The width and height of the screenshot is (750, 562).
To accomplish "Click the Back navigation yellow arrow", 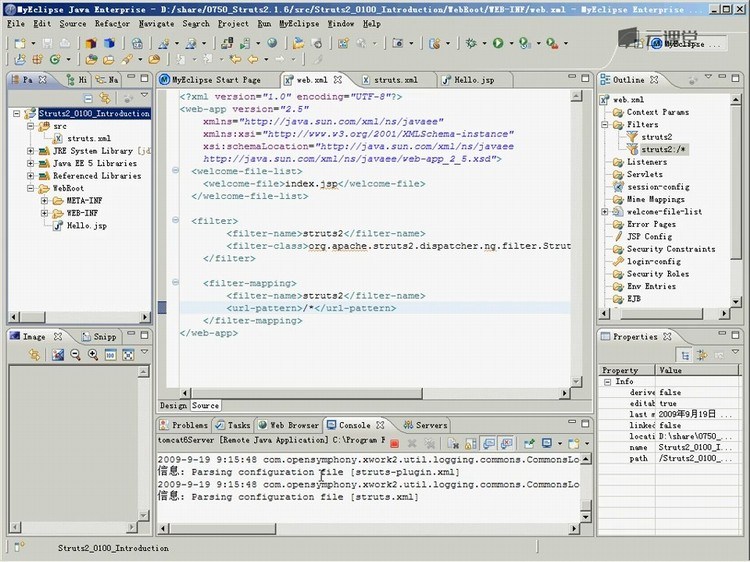I will (x=253, y=59).
